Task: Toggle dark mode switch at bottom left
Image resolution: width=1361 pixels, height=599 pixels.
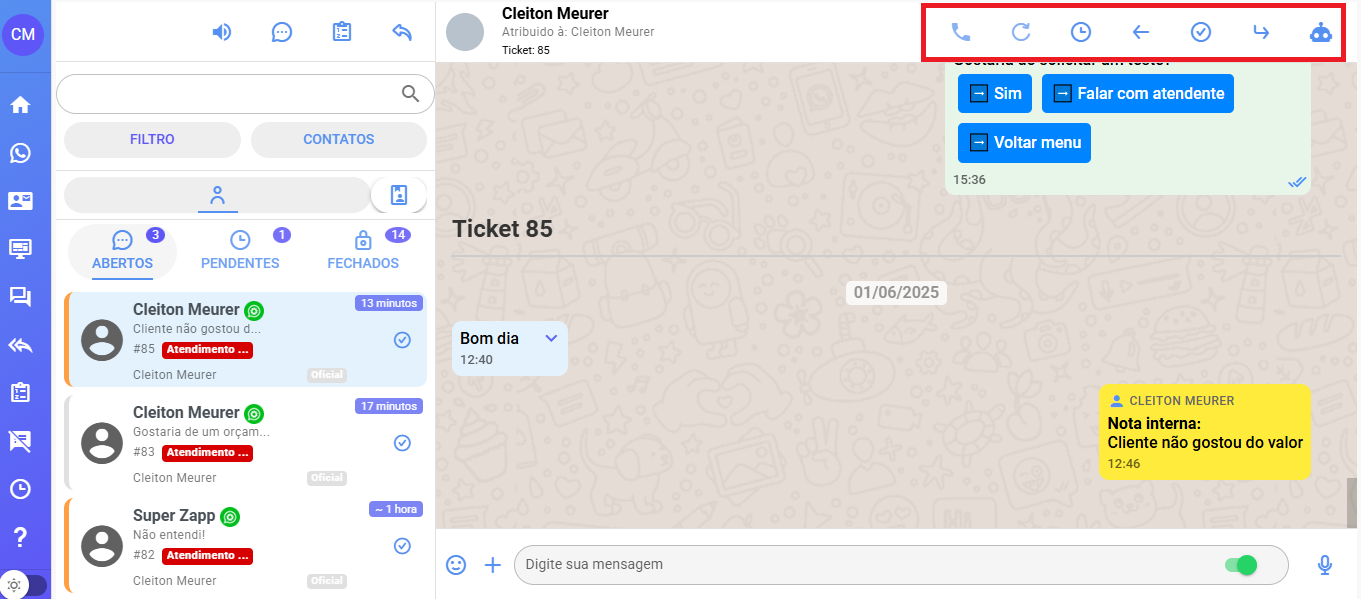Action: [24, 585]
